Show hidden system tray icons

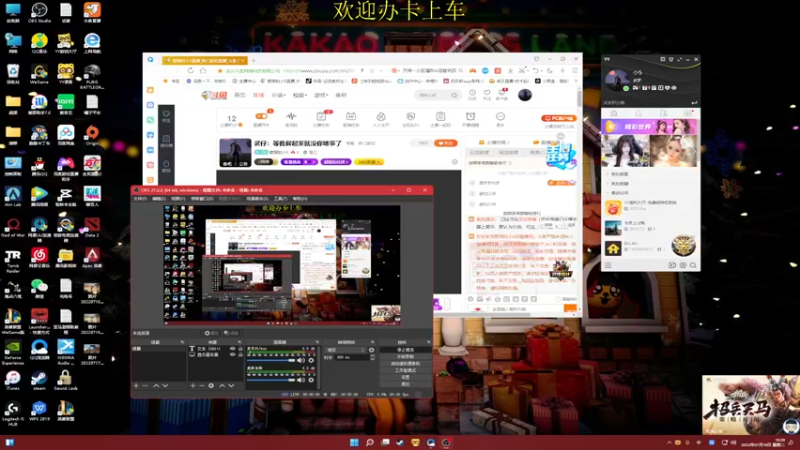click(x=669, y=443)
